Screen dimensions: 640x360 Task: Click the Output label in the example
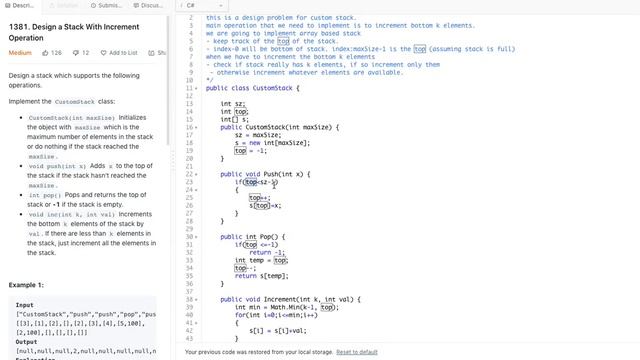click(x=26, y=342)
